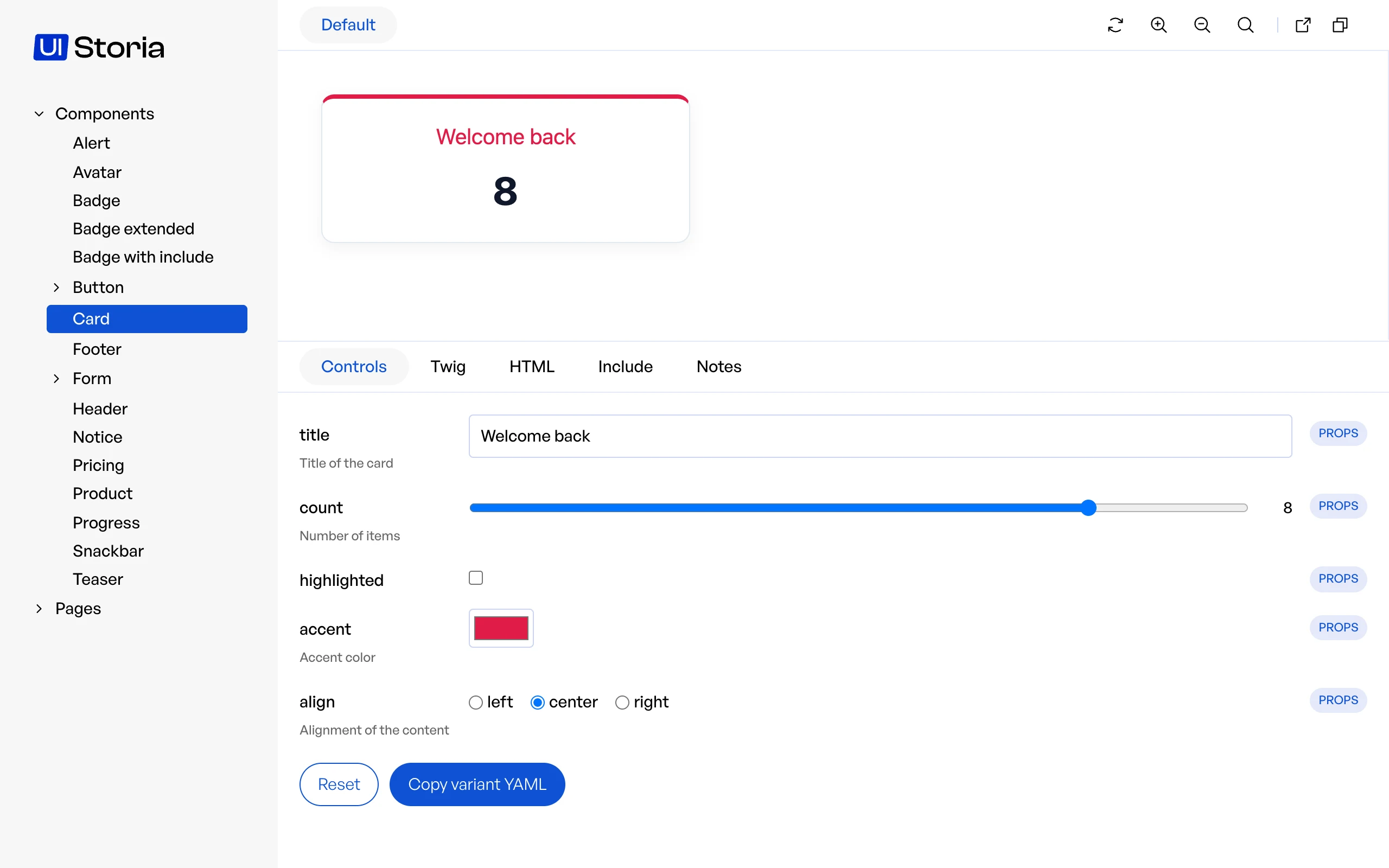Click the Reset button
The width and height of the screenshot is (1389, 868).
pyautogui.click(x=339, y=784)
